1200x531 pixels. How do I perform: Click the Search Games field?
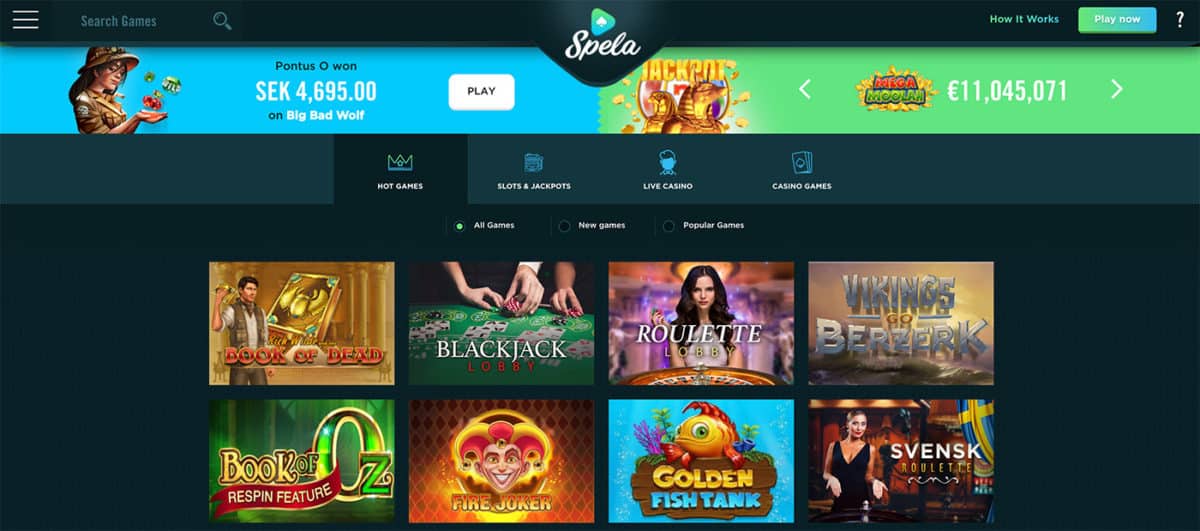click(140, 20)
